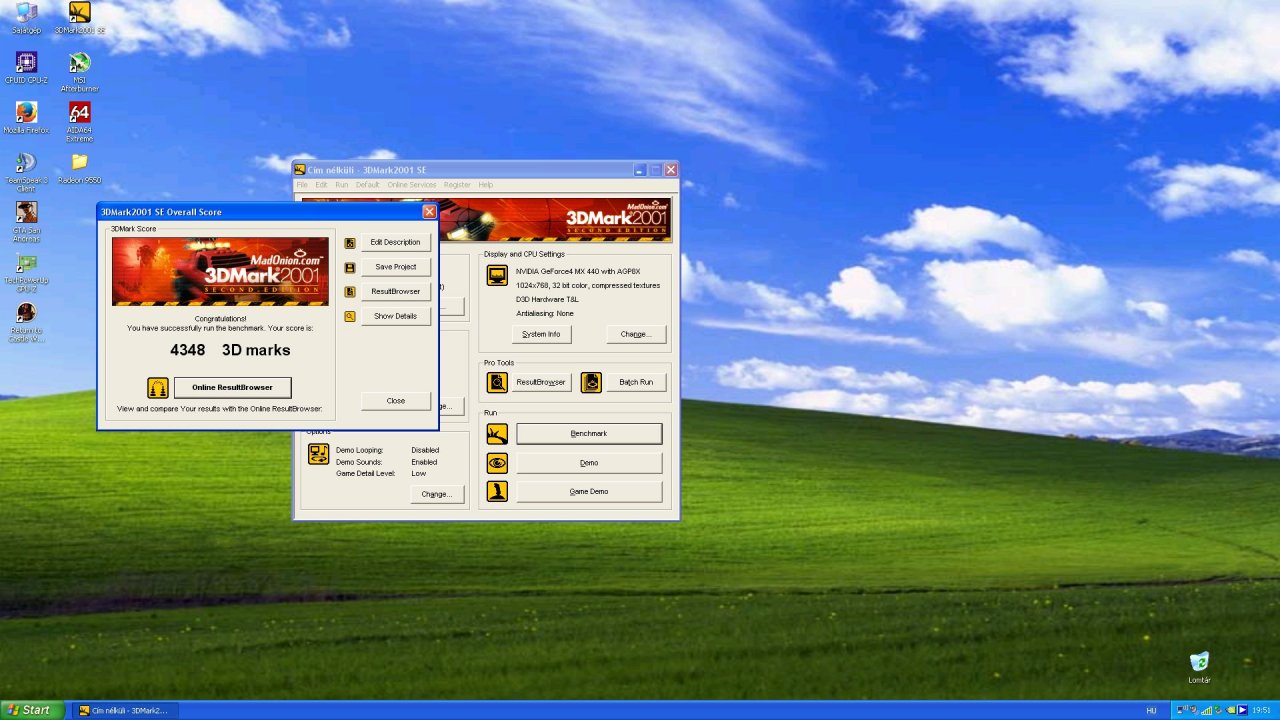Click the taskbar clock
Image resolution: width=1280 pixels, height=720 pixels.
(x=1261, y=710)
